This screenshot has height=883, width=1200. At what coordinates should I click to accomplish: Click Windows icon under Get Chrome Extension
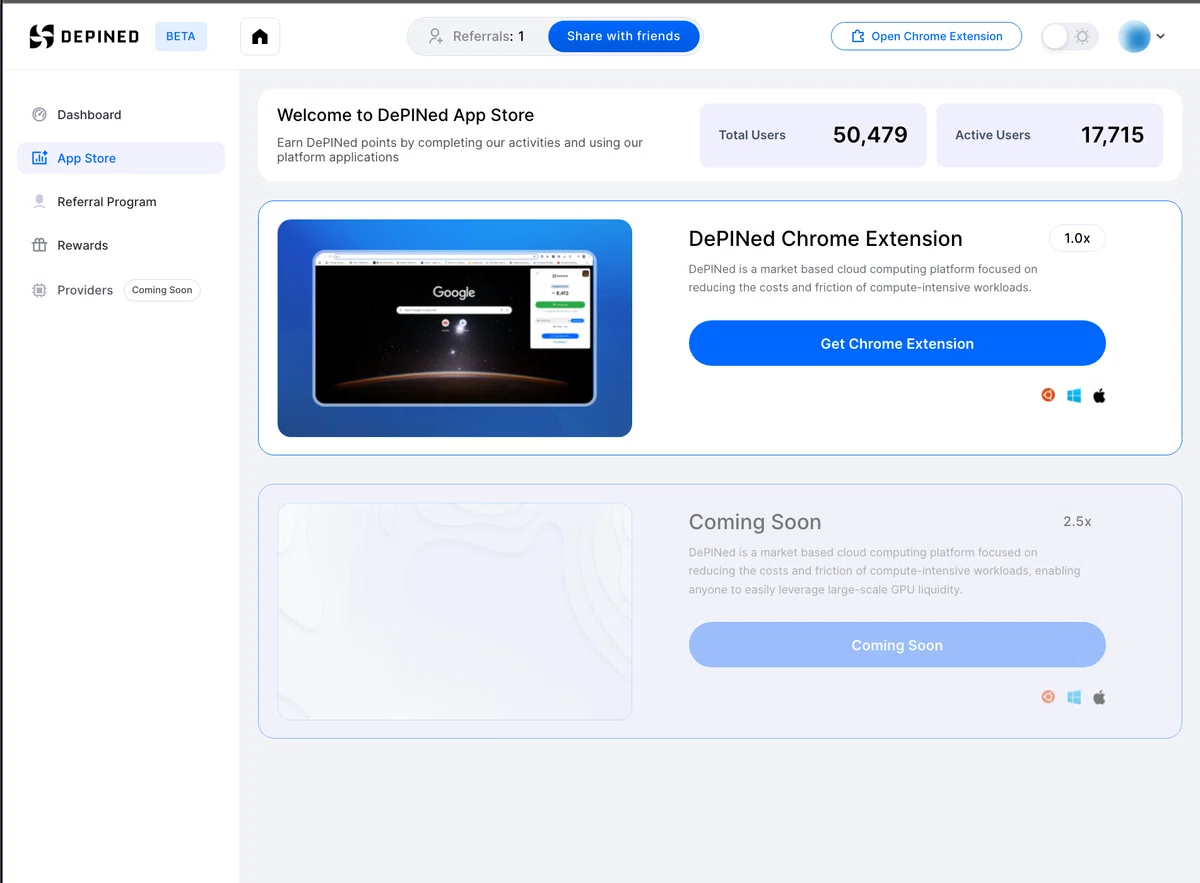[1074, 396]
